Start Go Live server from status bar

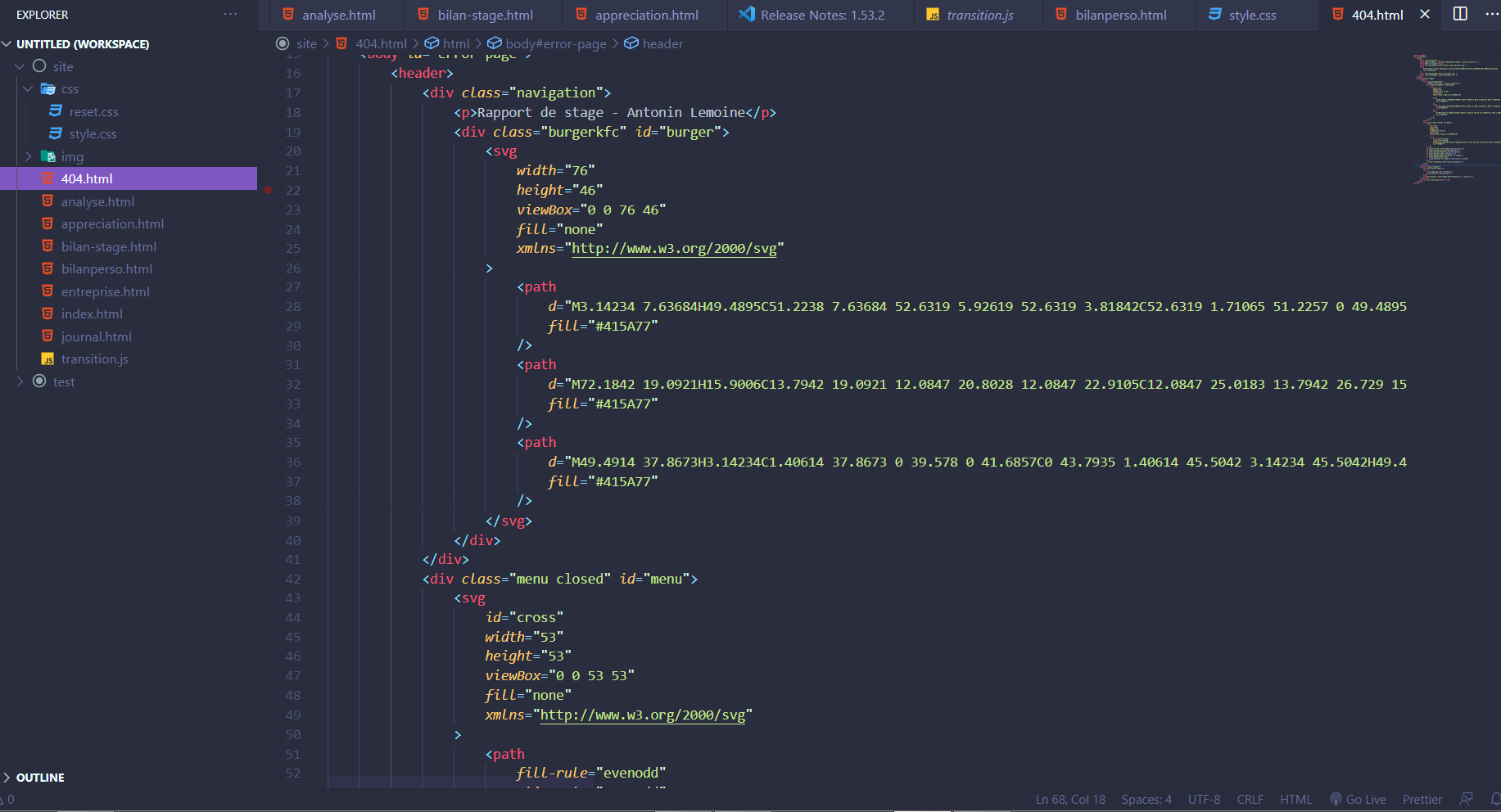point(1358,800)
